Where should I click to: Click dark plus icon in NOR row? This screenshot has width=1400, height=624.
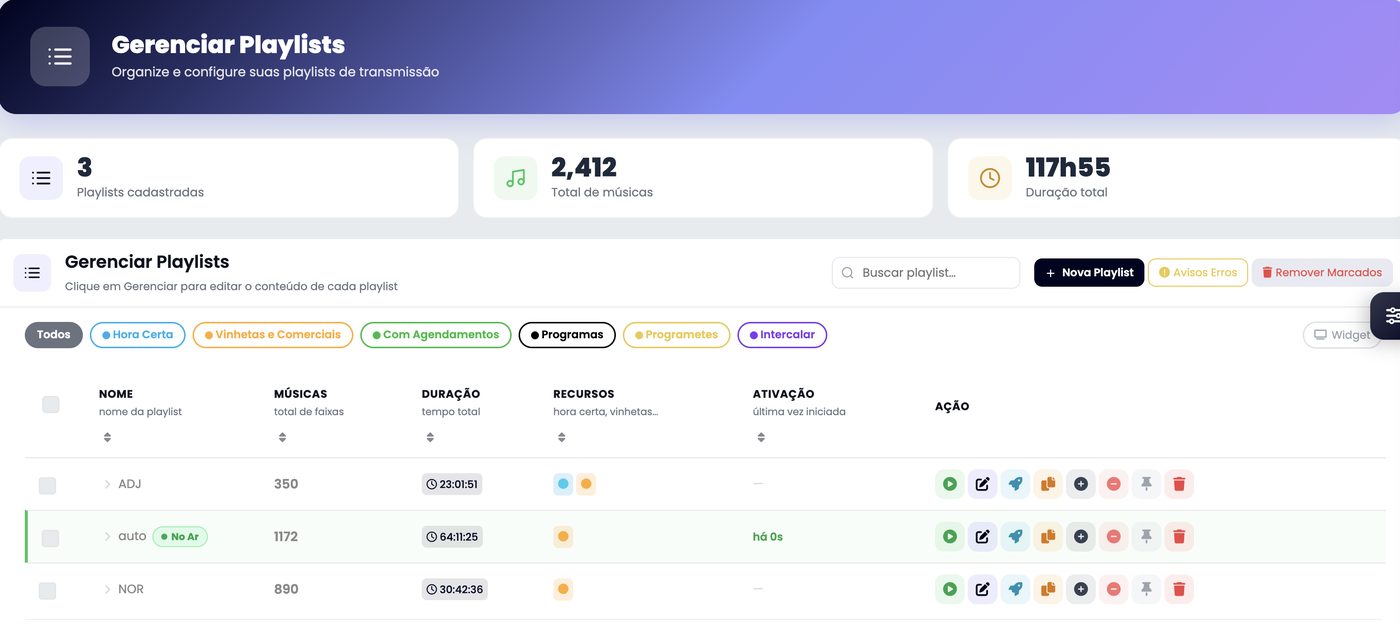pos(1081,589)
